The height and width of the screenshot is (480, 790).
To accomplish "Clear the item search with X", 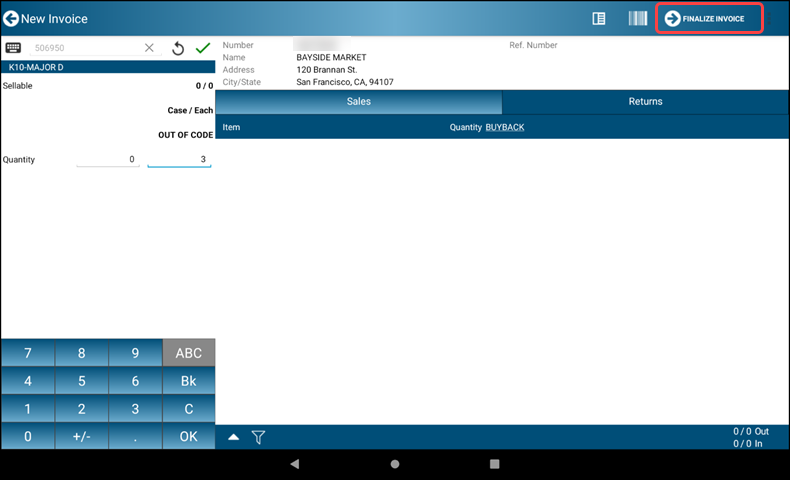I will click(x=149, y=48).
